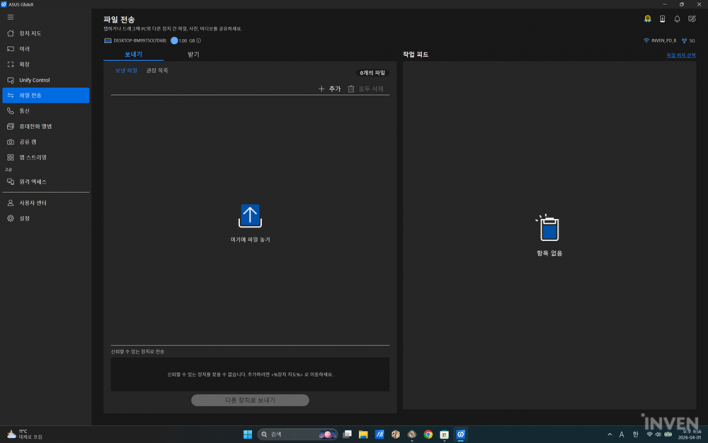Go to 통신 (Communication) in sidebar
708x443 pixels.
[25, 111]
